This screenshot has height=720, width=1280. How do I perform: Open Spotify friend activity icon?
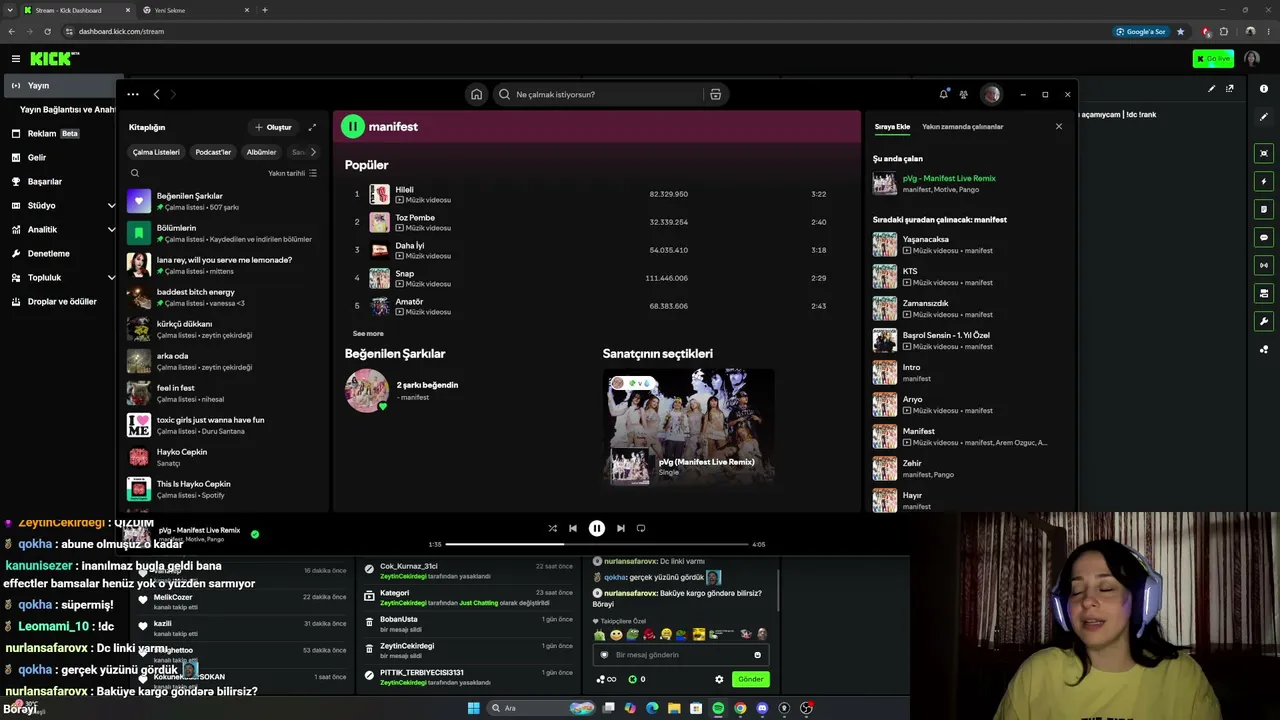pos(964,94)
